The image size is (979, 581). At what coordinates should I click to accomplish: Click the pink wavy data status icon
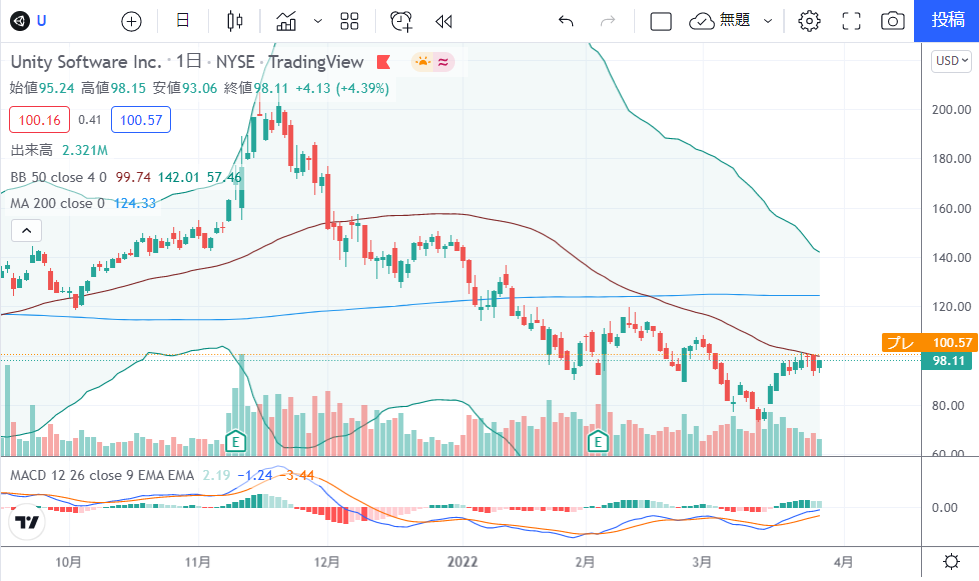tap(443, 62)
